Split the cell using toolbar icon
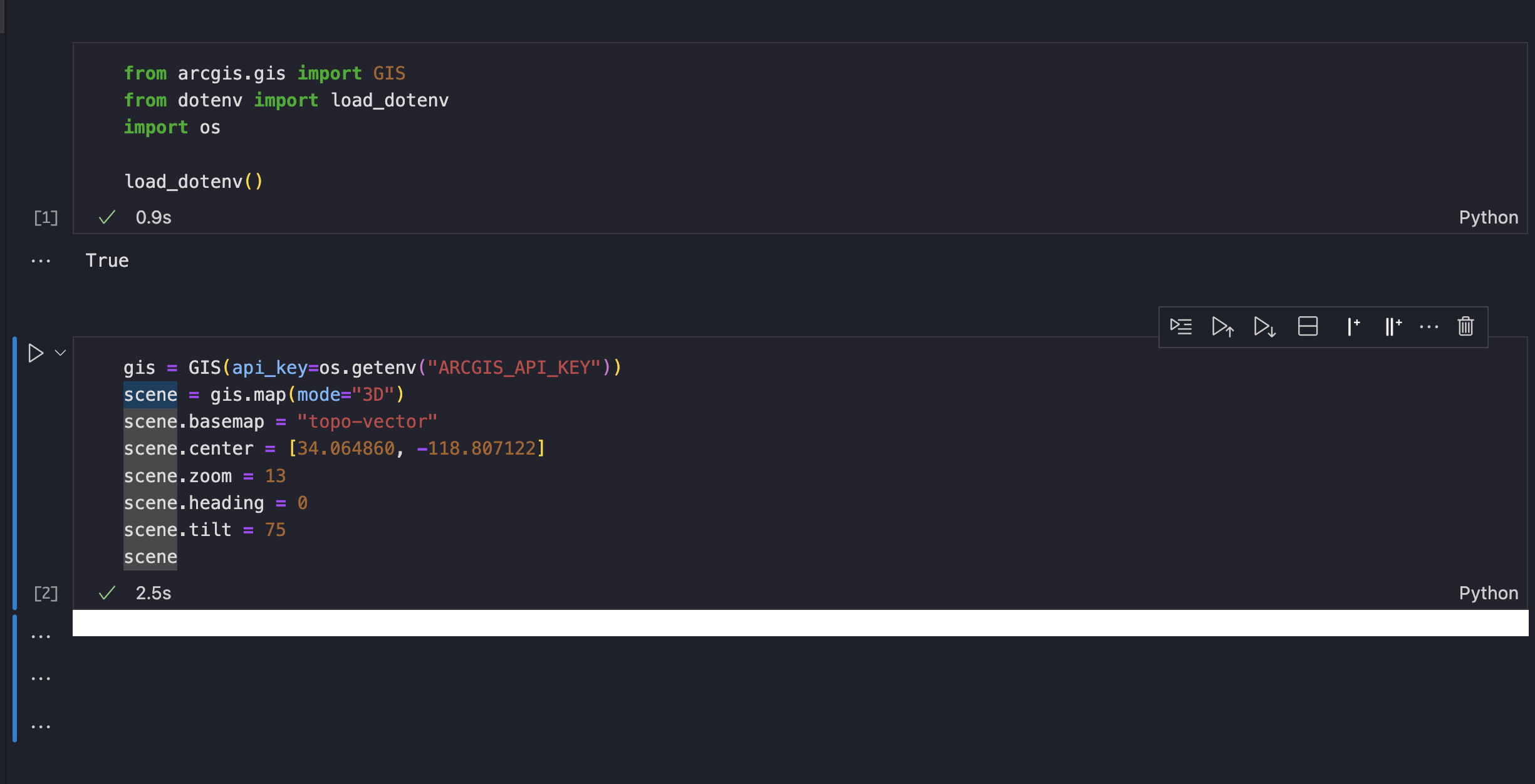 [x=1308, y=326]
